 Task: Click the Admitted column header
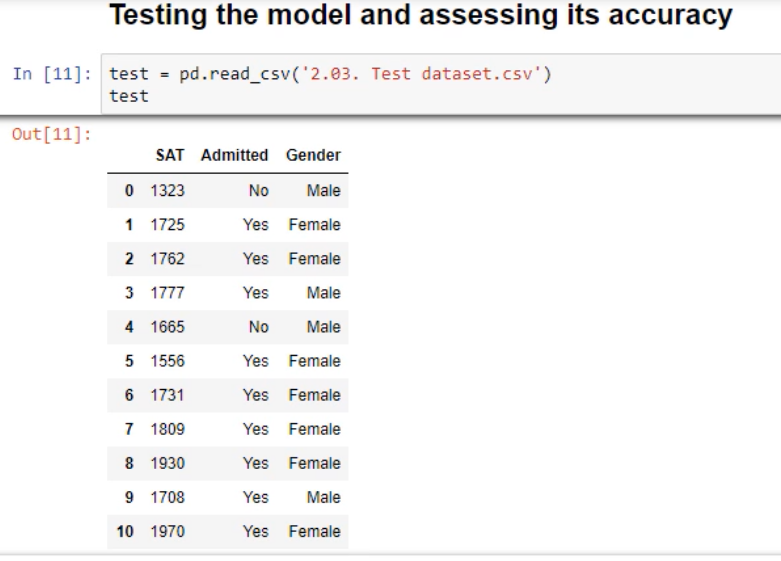[x=234, y=155]
